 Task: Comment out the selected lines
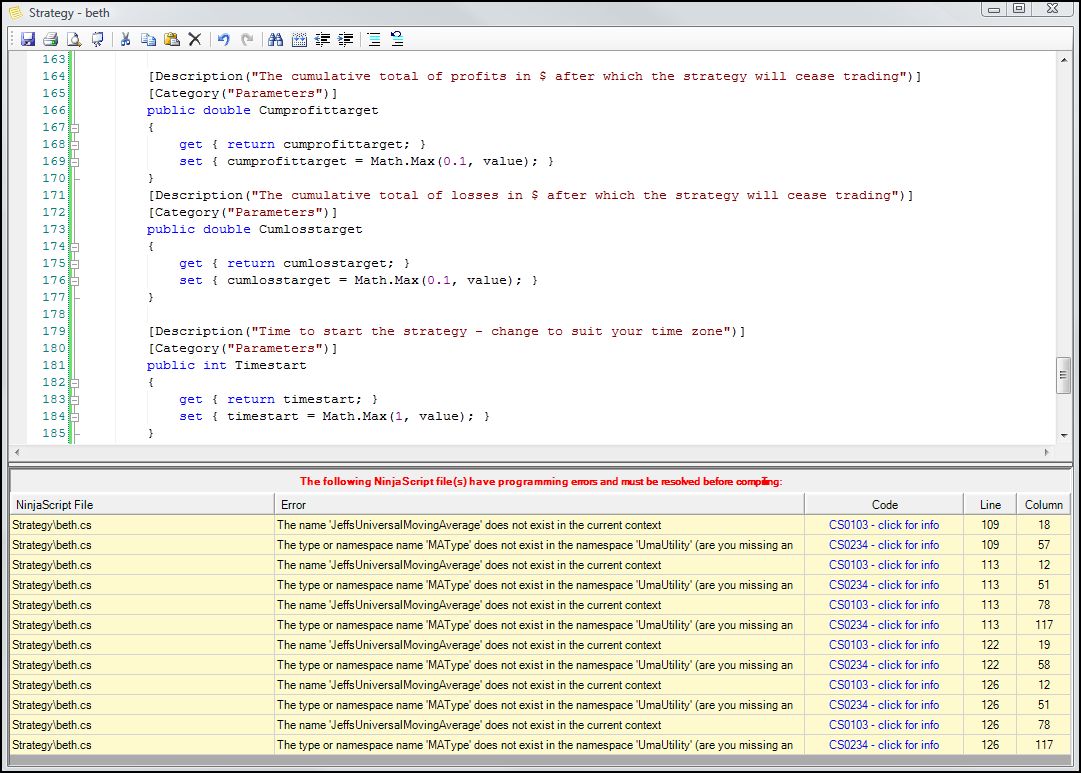point(374,39)
